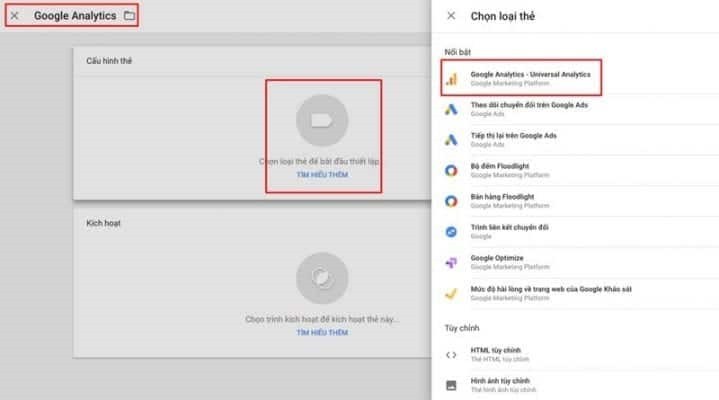Close the Chọn loại thẻ panel
Image resolution: width=719 pixels, height=400 pixels.
click(451, 16)
